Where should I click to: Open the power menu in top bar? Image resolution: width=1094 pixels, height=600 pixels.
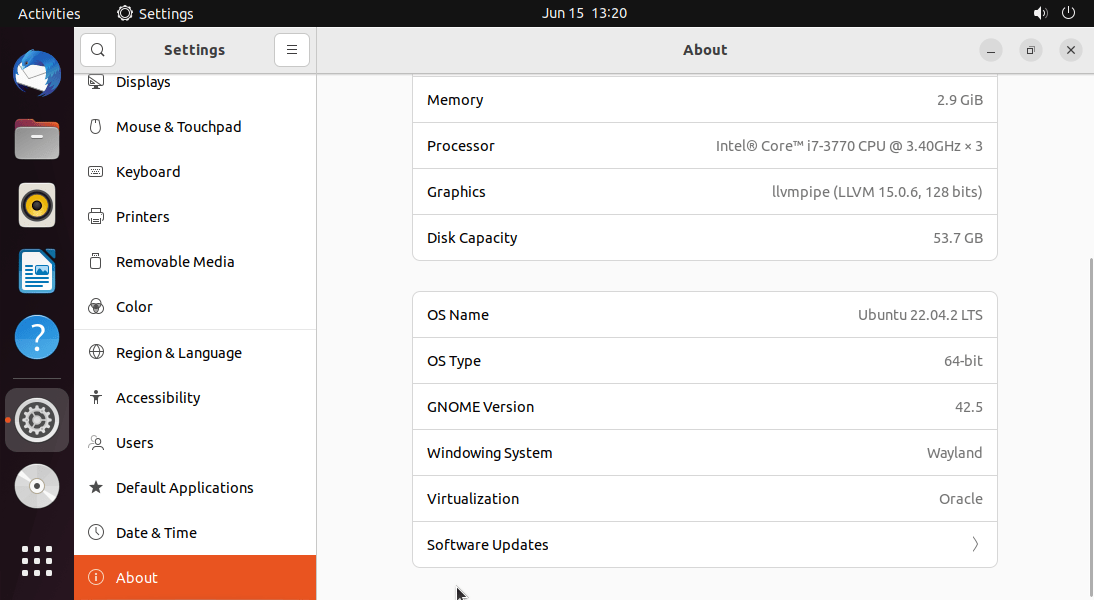click(1068, 13)
